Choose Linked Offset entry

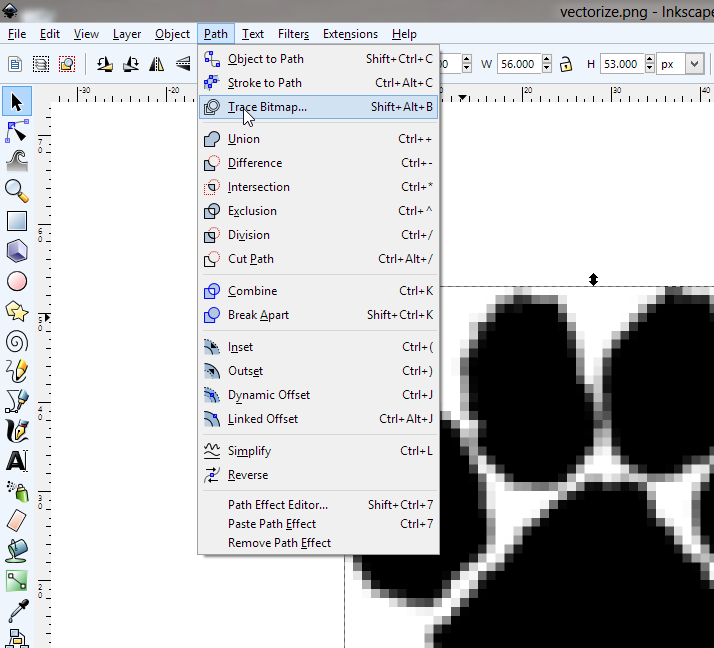tap(318, 419)
